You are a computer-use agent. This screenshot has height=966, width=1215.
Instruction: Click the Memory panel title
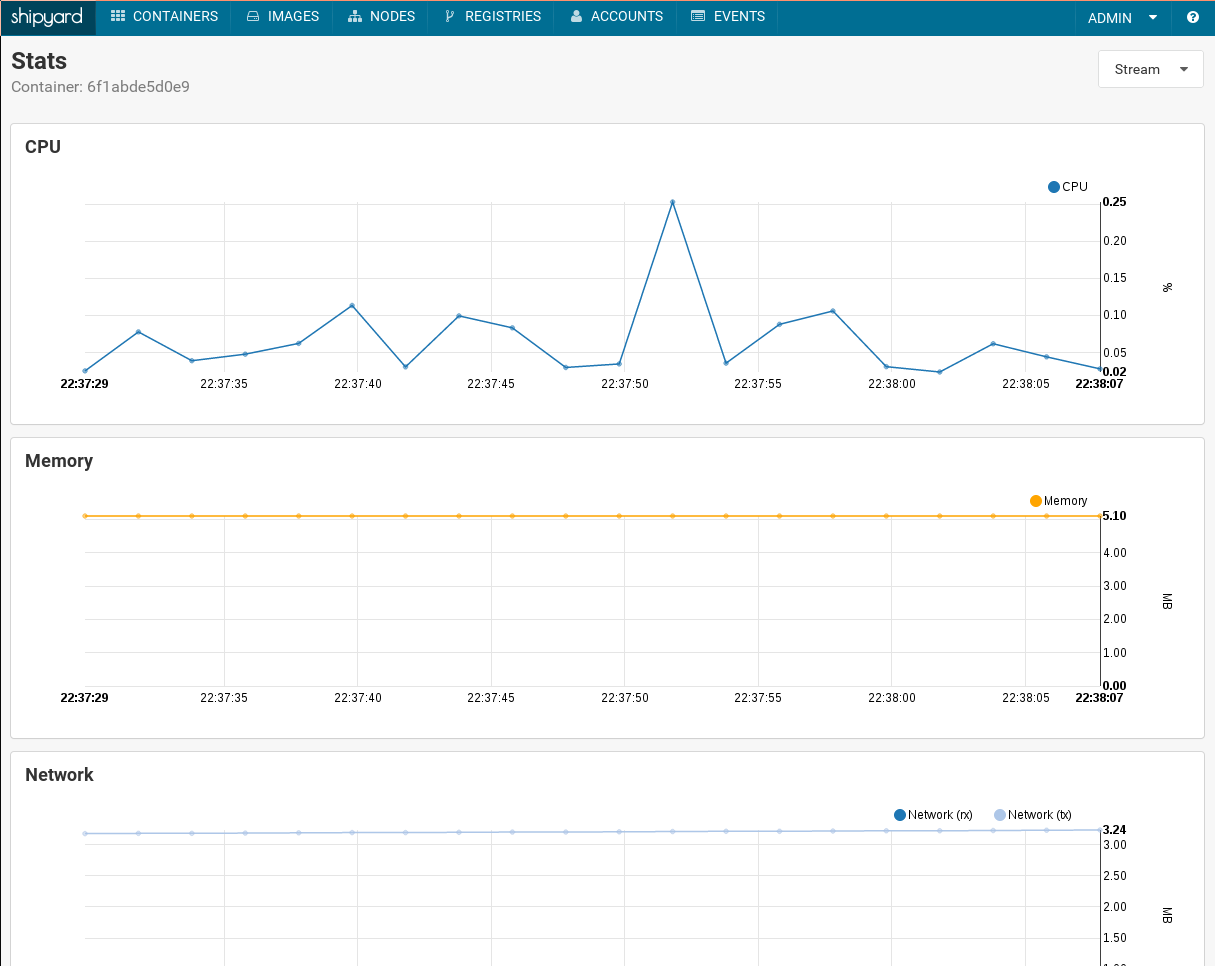click(59, 461)
